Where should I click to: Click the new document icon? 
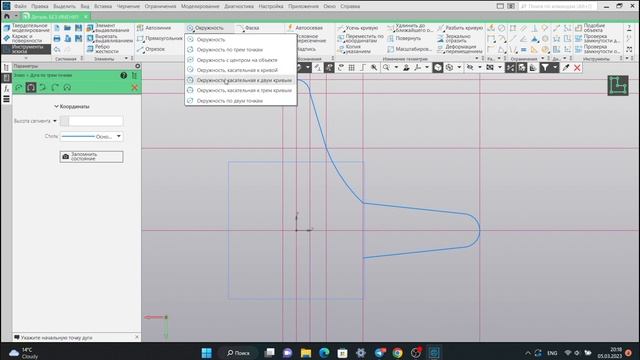pos(57,28)
